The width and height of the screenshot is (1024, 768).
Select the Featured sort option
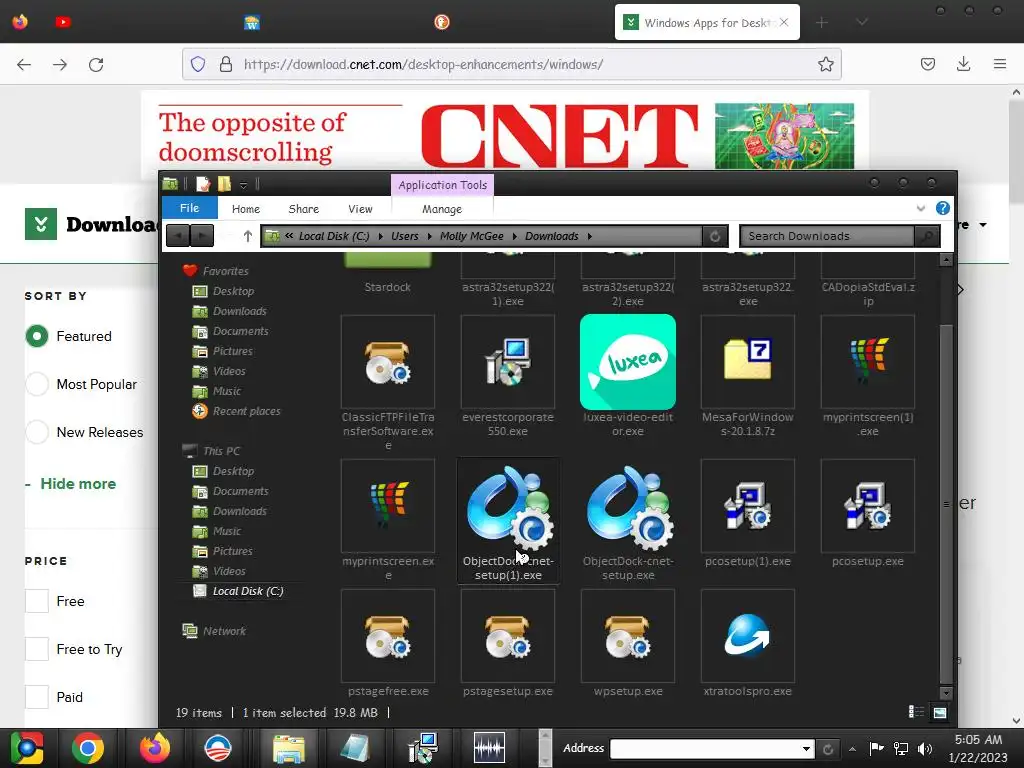[x=37, y=336]
